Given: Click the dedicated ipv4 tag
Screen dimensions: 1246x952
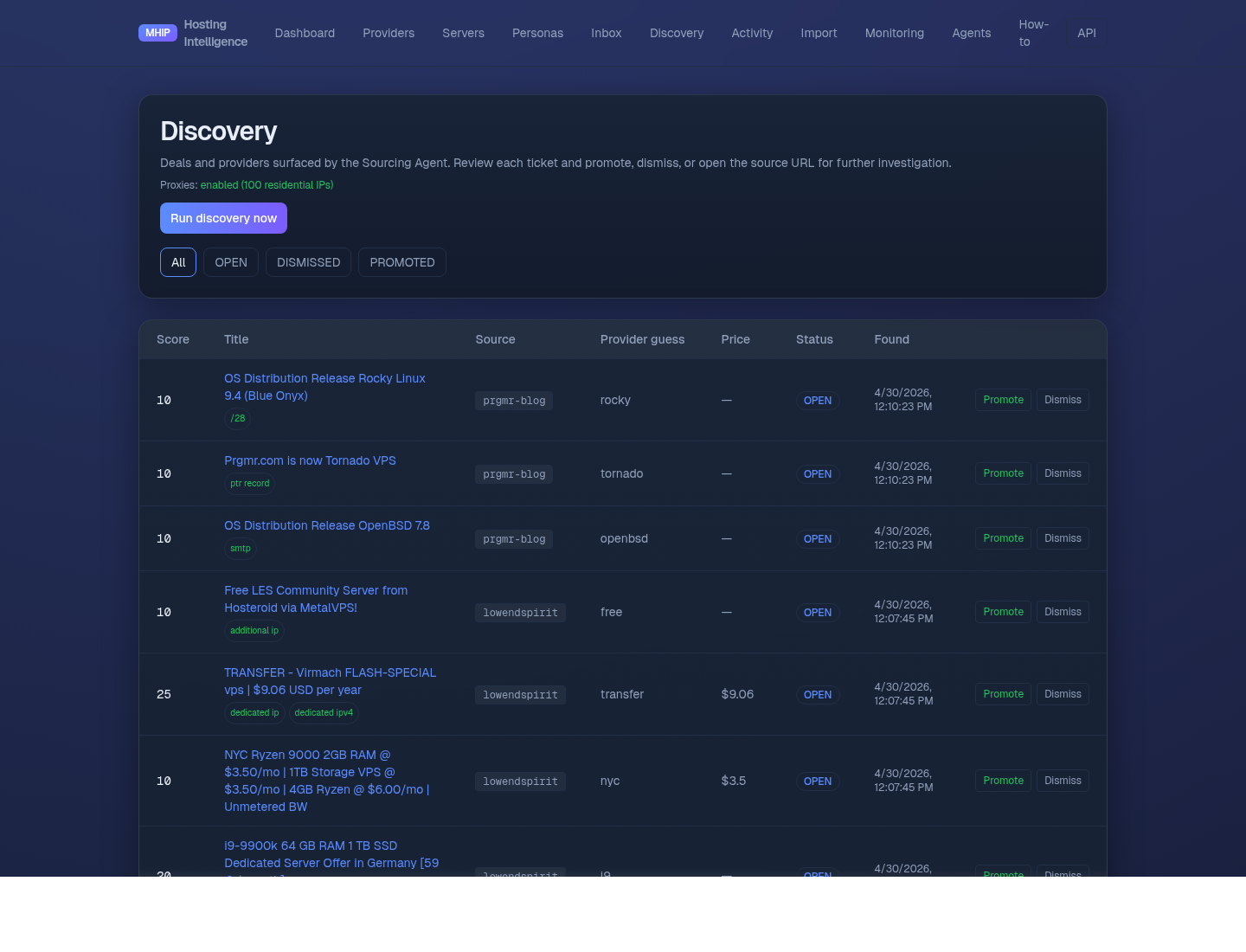Looking at the screenshot, I should point(324,713).
